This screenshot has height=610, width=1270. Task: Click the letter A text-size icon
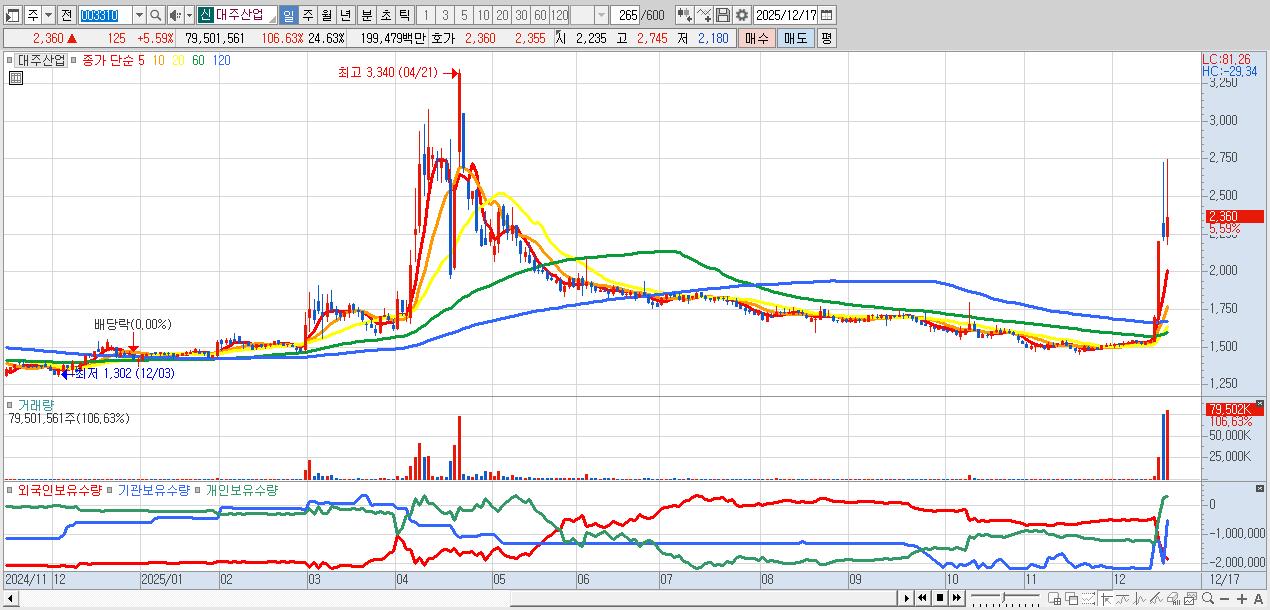[1258, 598]
